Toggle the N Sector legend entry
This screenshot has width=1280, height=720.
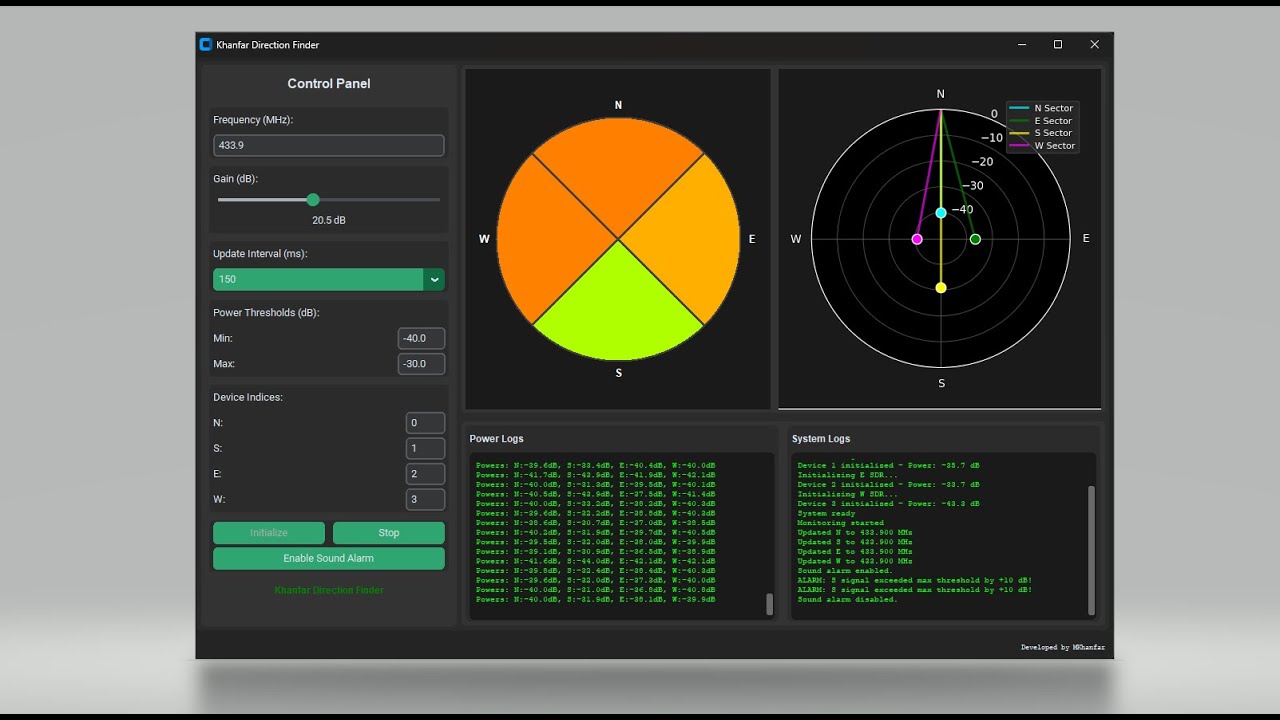pyautogui.click(x=1049, y=107)
